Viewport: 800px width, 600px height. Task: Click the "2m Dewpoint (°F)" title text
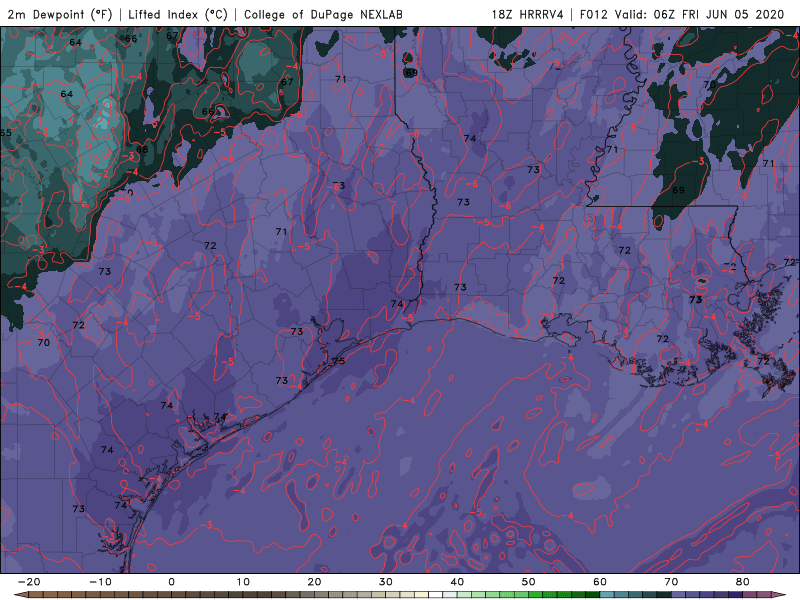point(60,14)
